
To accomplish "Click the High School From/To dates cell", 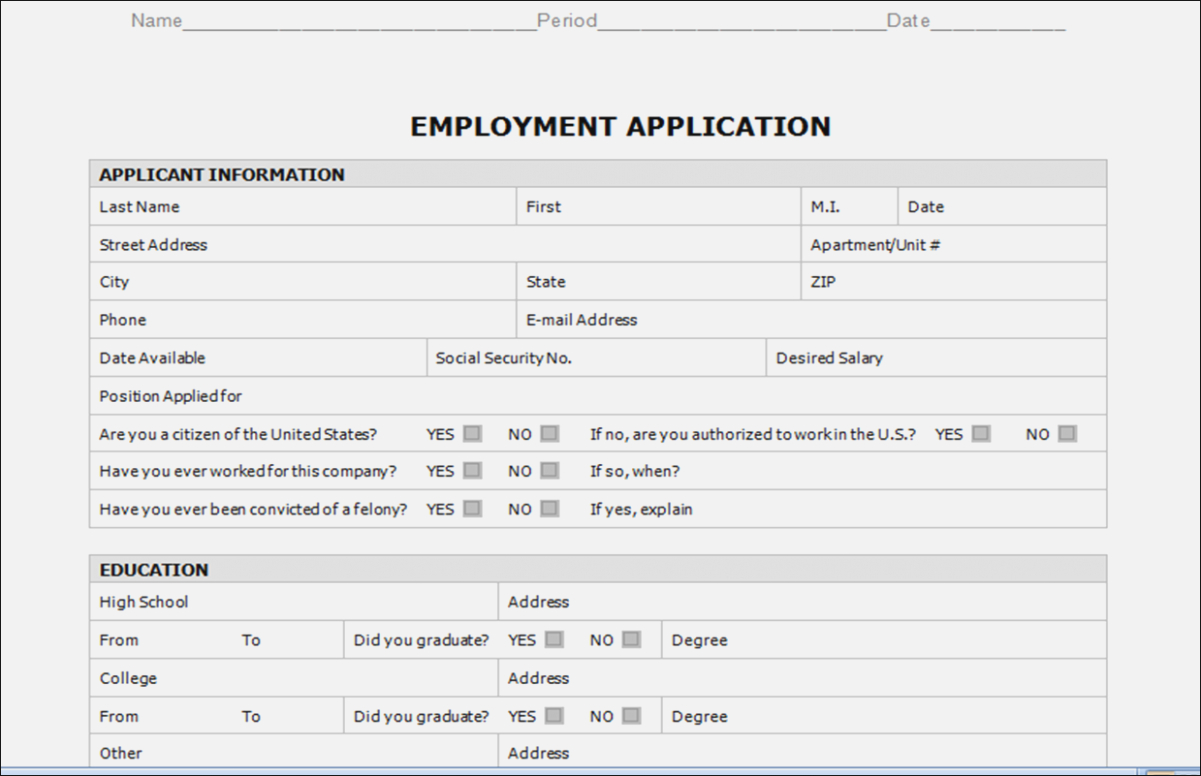I will [x=216, y=639].
